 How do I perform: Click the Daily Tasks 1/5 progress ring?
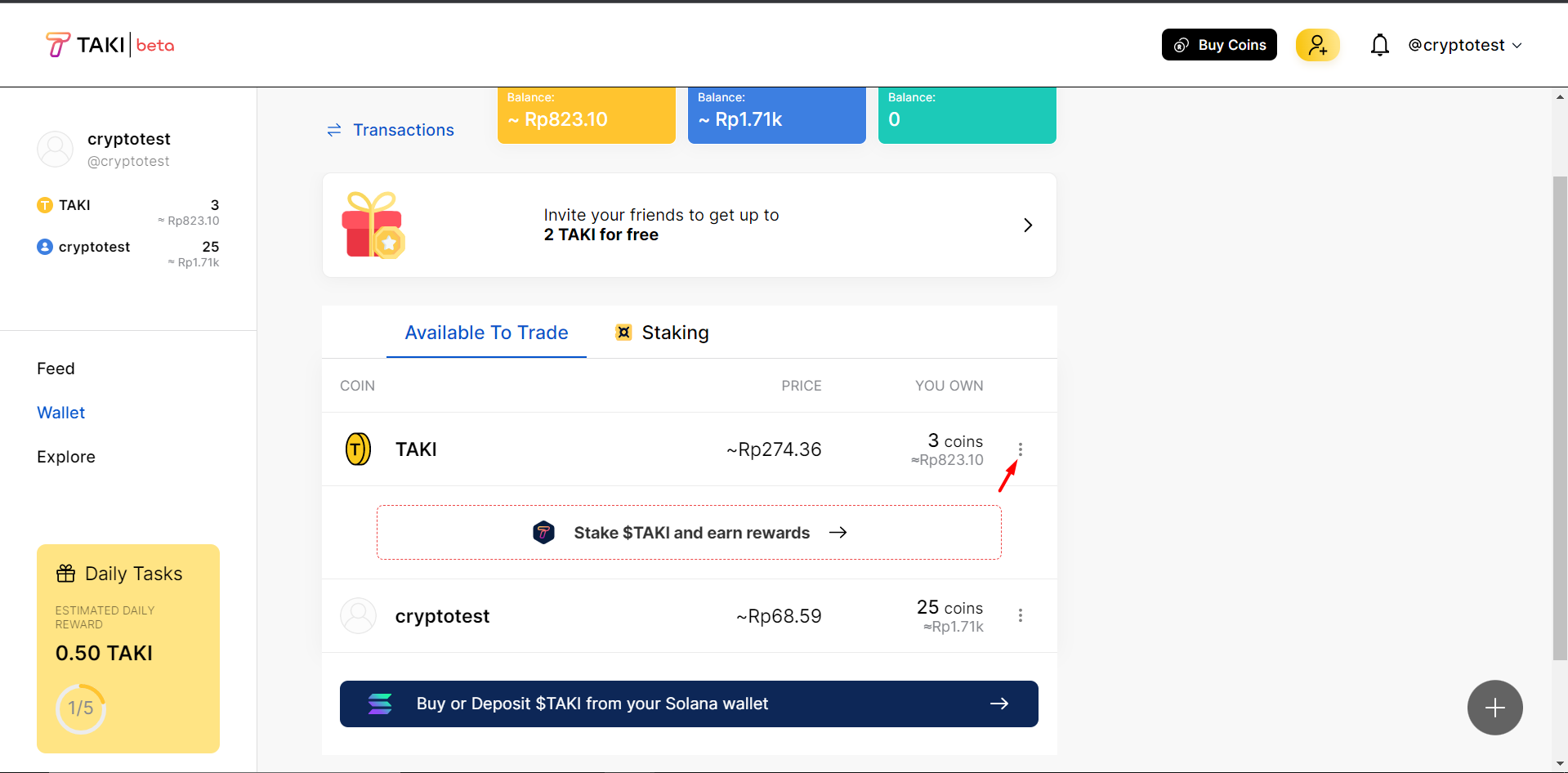coord(81,708)
